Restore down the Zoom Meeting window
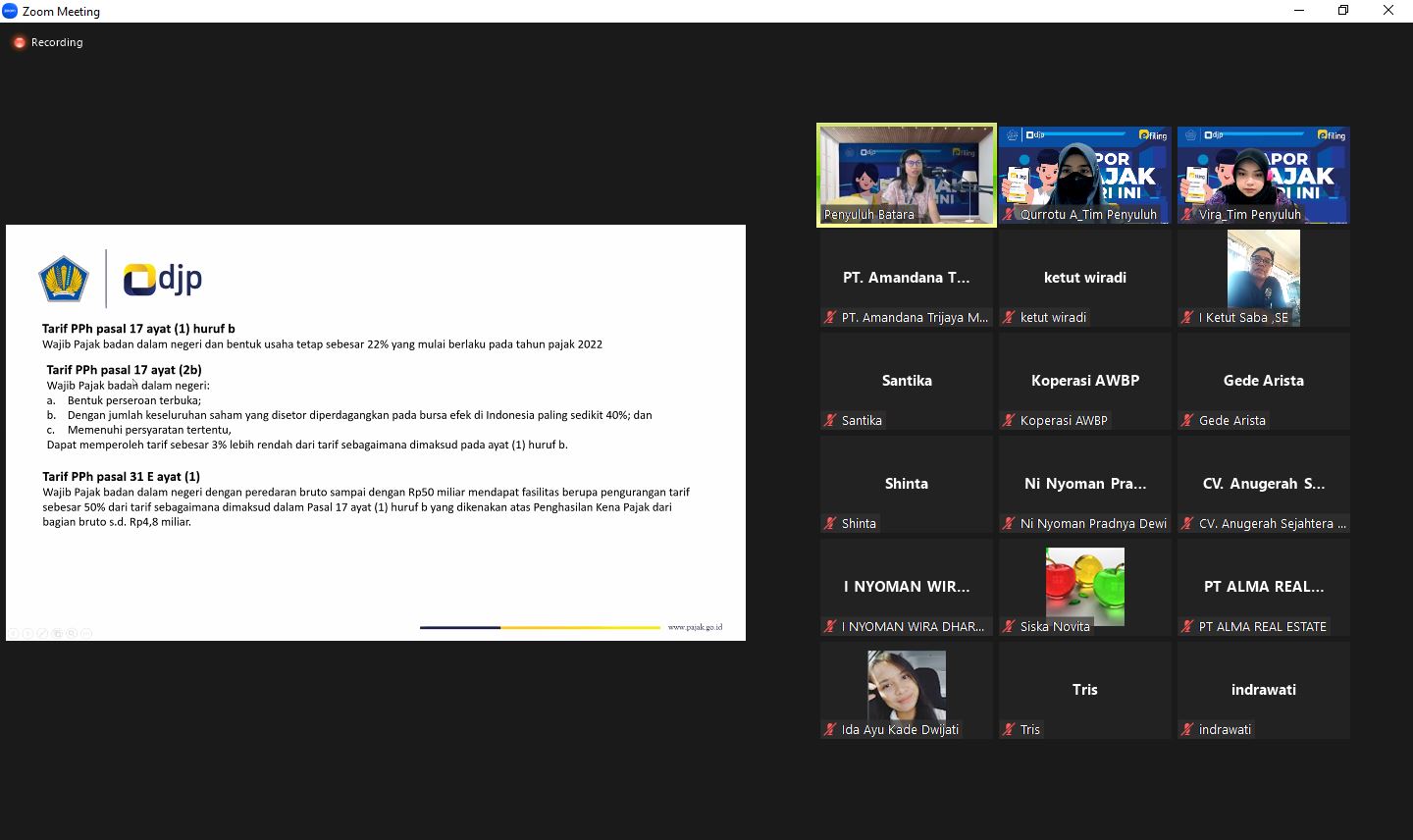 point(1343,11)
